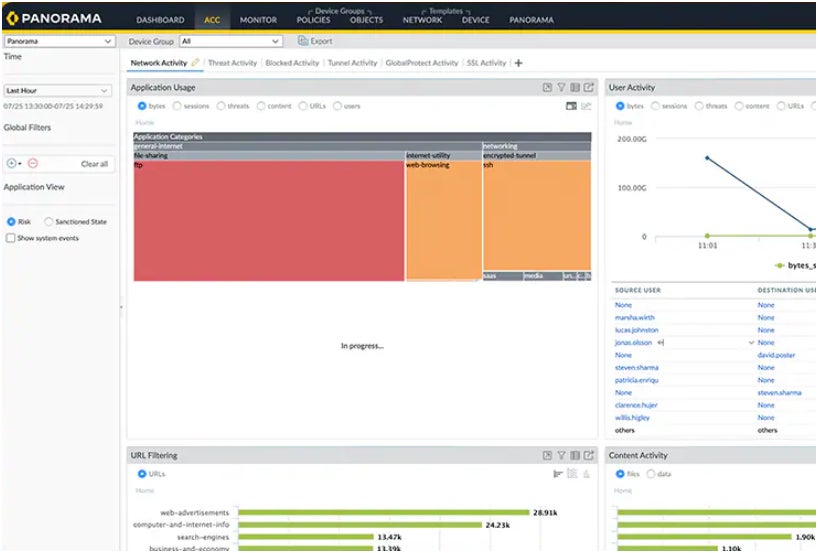Remove a global filter with red minus icon
This screenshot has height=553, width=818.
(32, 163)
